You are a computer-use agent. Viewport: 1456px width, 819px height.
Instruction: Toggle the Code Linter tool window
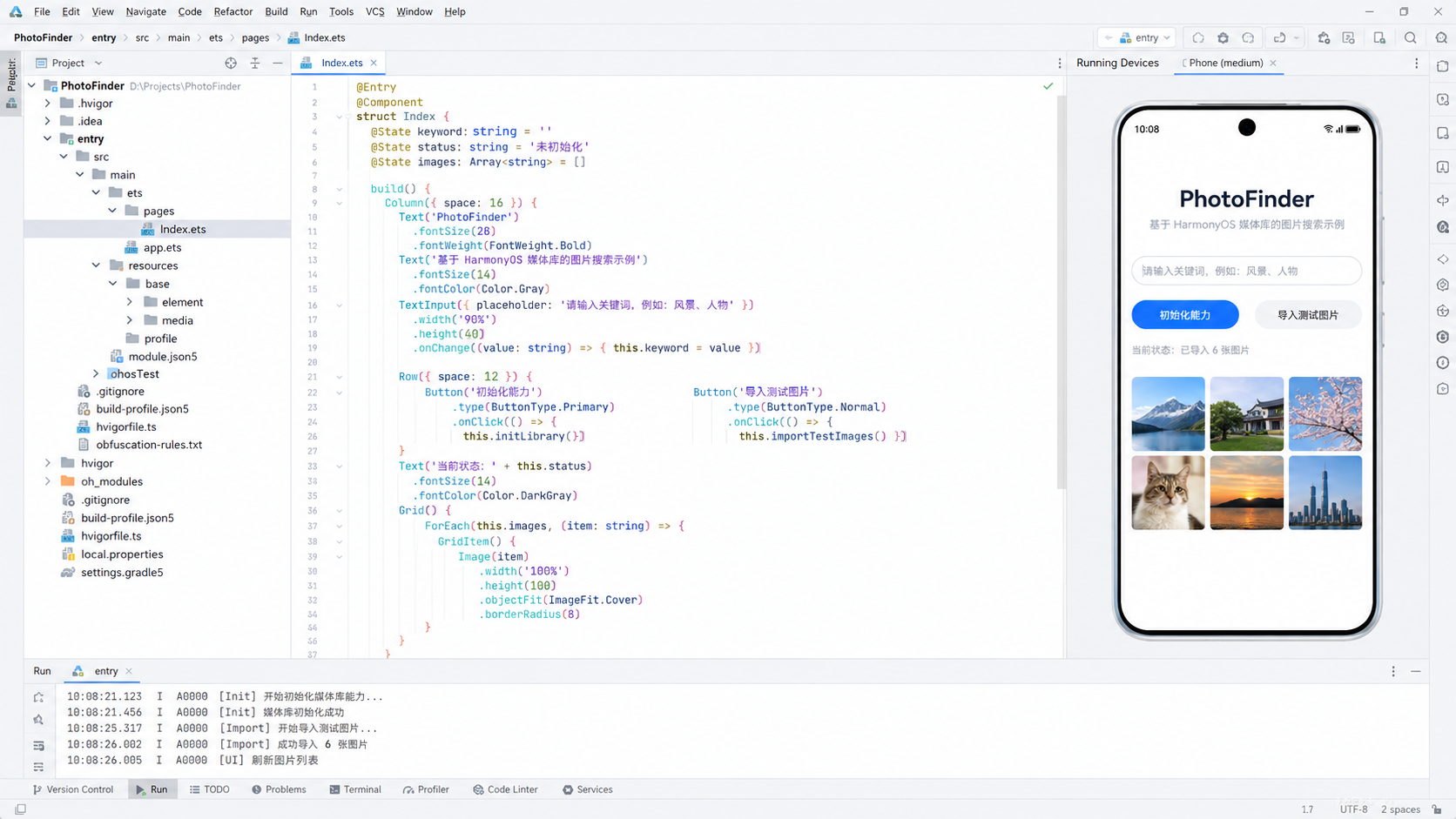tap(505, 789)
